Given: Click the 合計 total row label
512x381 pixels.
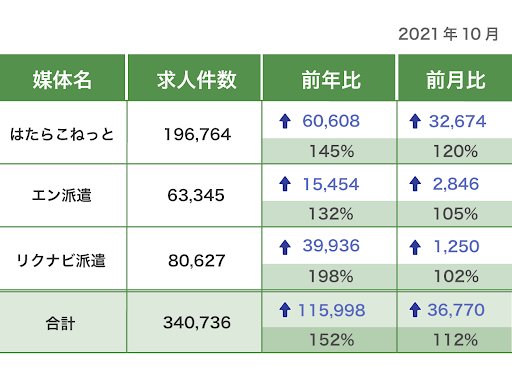Looking at the screenshot, I should pyautogui.click(x=60, y=323).
